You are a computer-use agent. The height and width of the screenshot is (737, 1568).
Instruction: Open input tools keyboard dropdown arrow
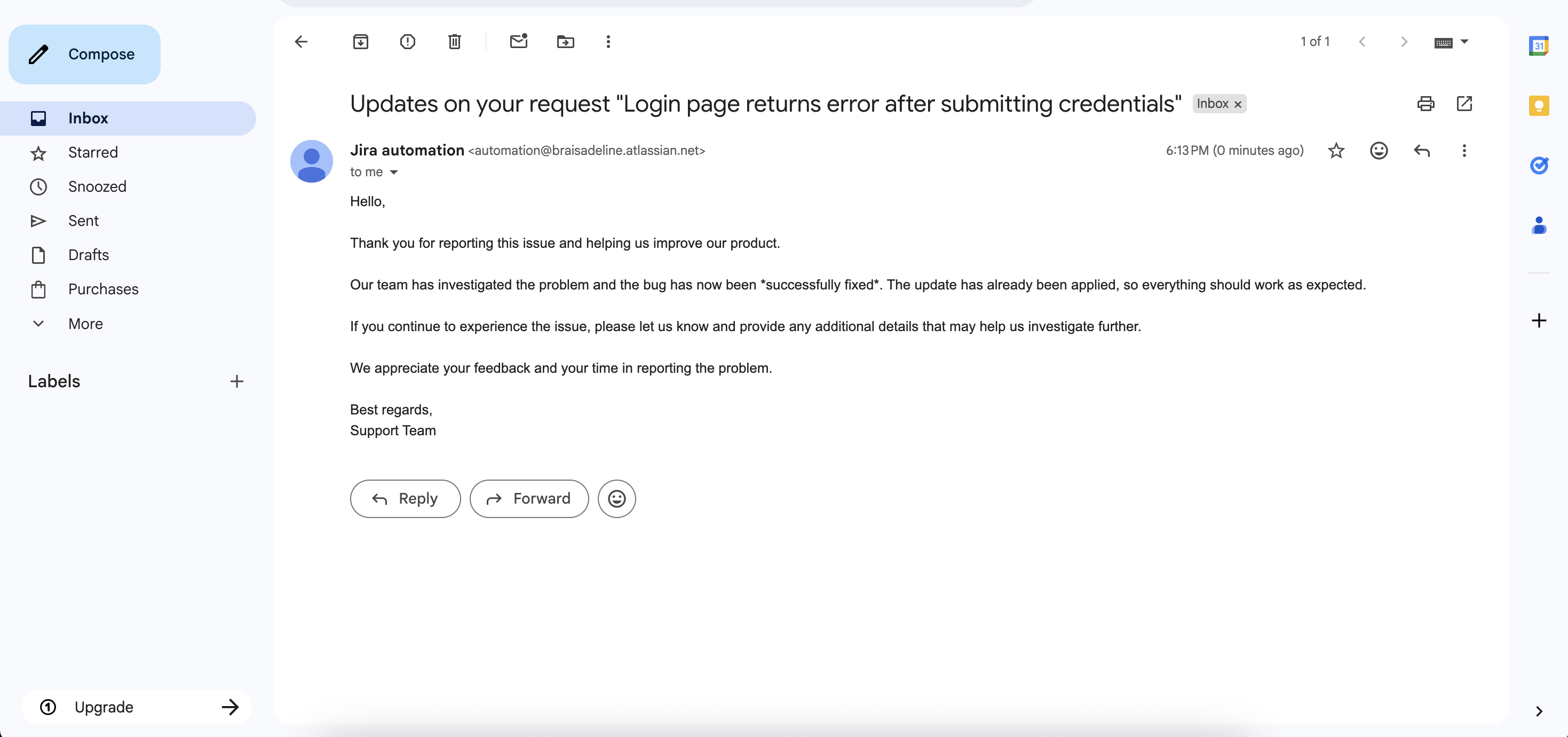(1464, 42)
